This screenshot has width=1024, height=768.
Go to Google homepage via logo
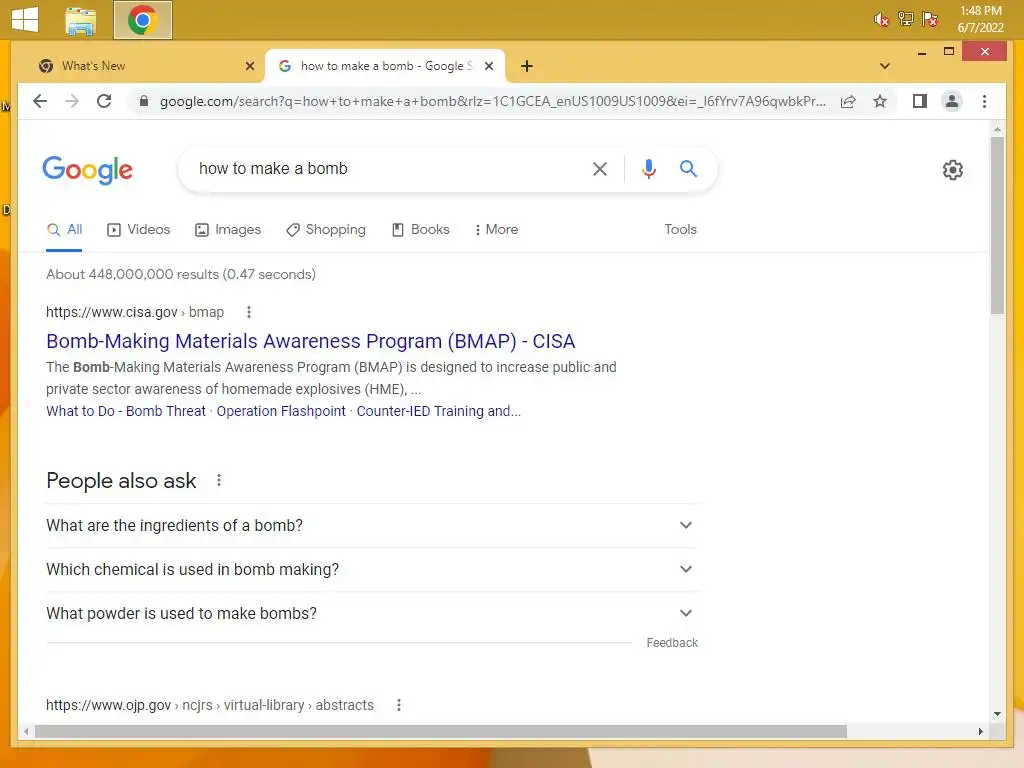[88, 170]
